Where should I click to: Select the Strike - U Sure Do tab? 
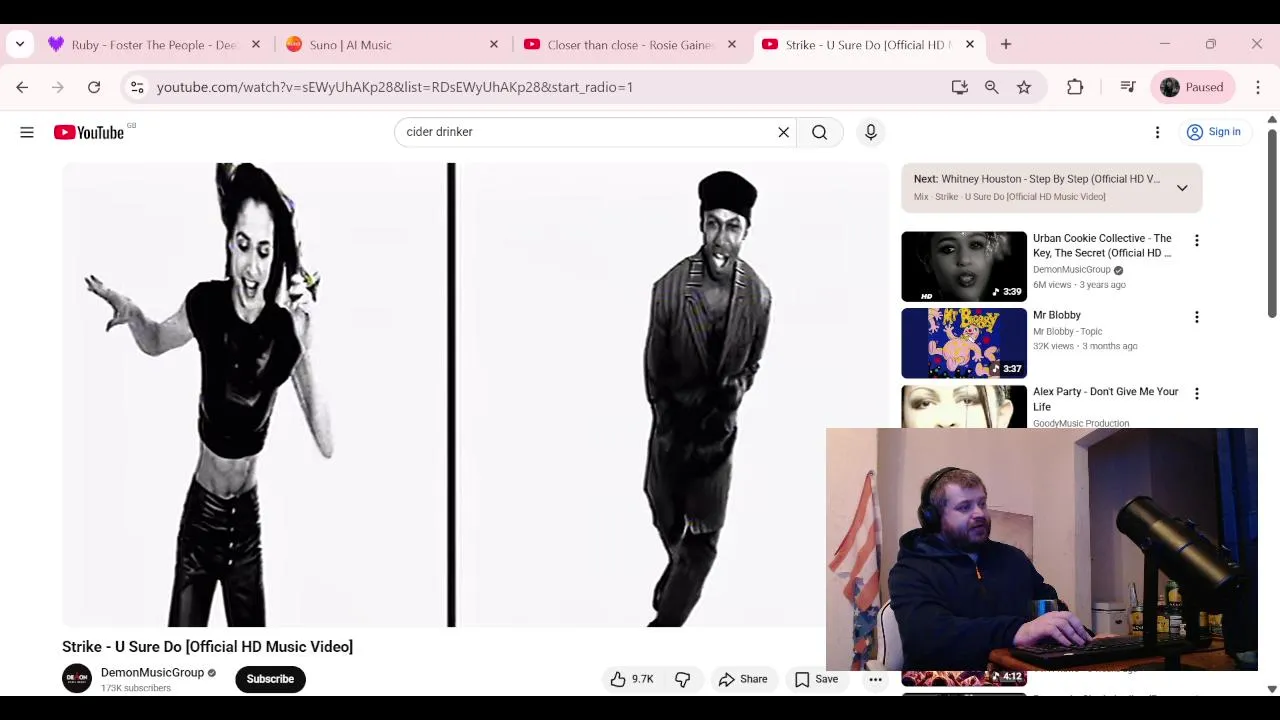point(866,45)
